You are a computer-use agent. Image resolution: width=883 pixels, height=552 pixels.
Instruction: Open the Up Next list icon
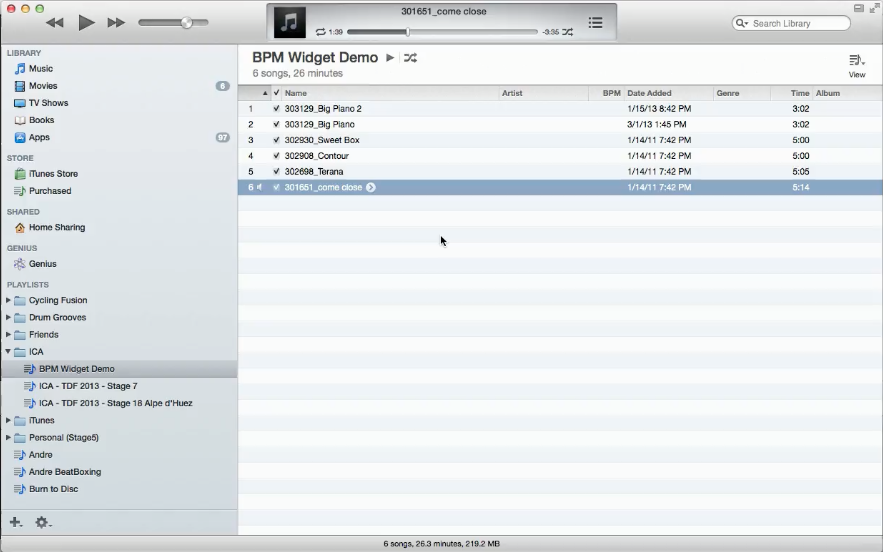pyautogui.click(x=595, y=22)
